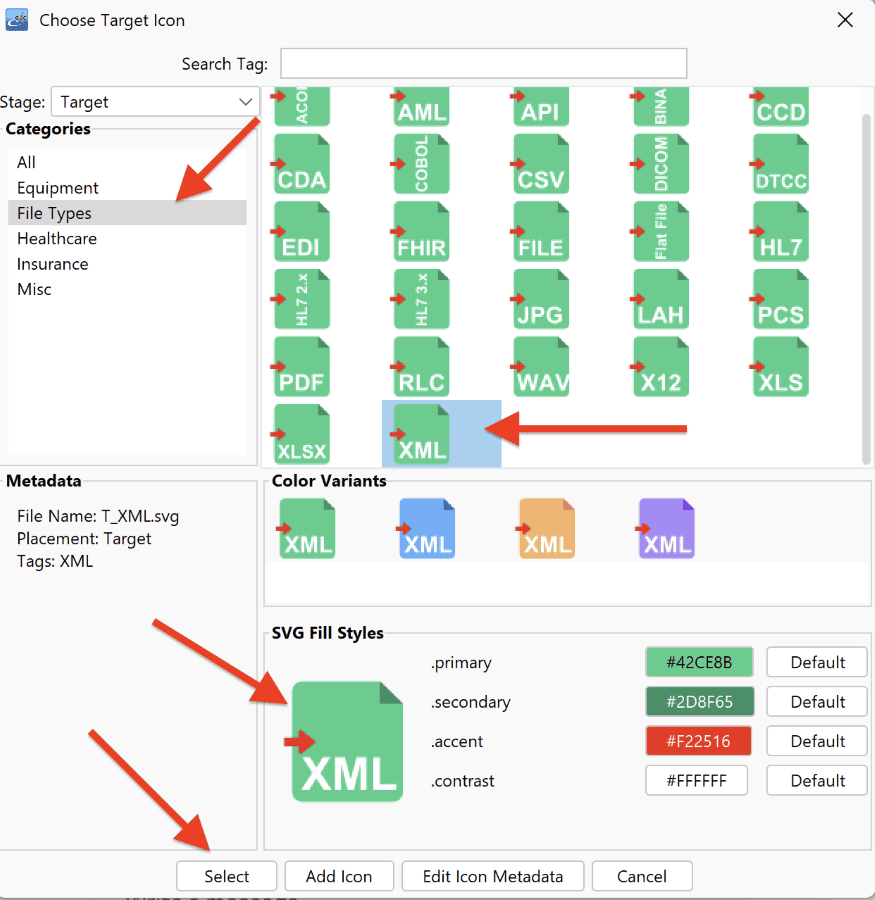Choose the CCD file icon
875x900 pixels.
click(x=780, y=107)
